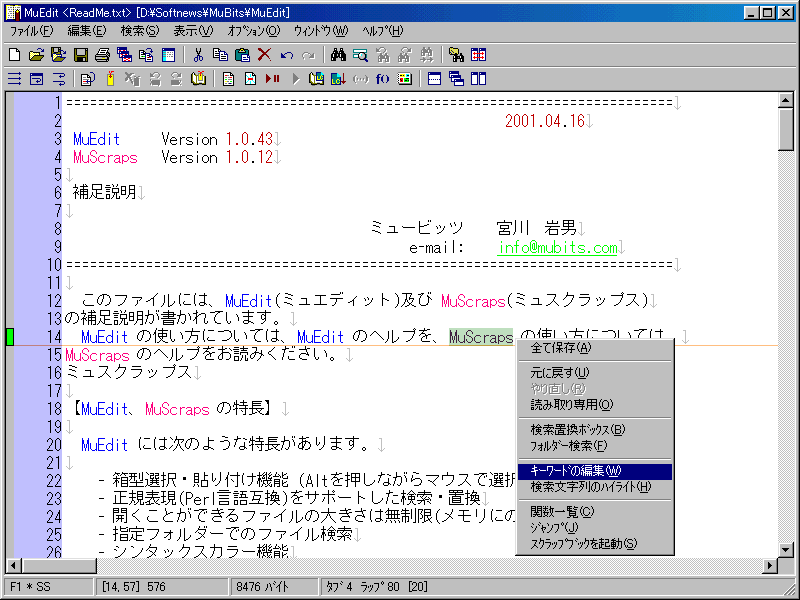Click the folder with floppy reload icon

(58, 55)
